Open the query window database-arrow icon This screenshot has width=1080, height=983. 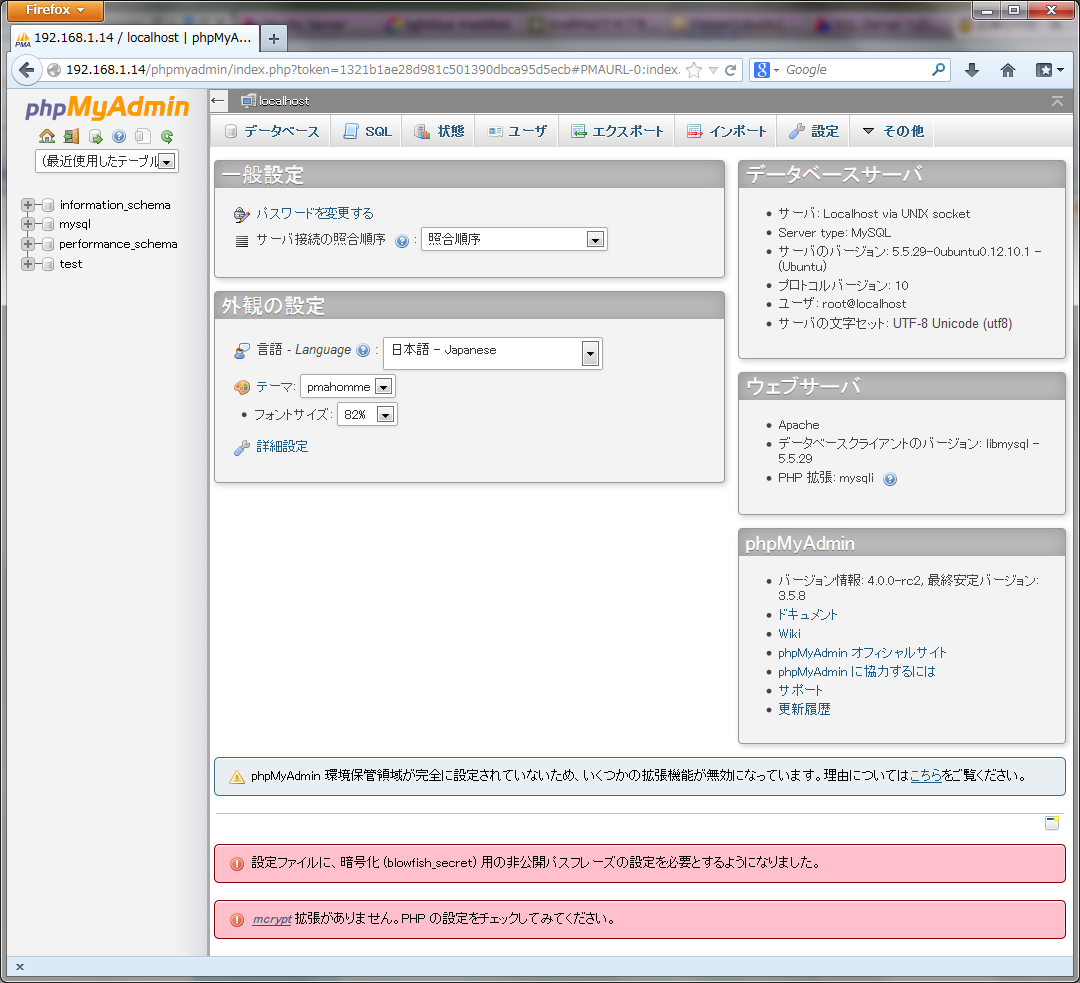[95, 136]
